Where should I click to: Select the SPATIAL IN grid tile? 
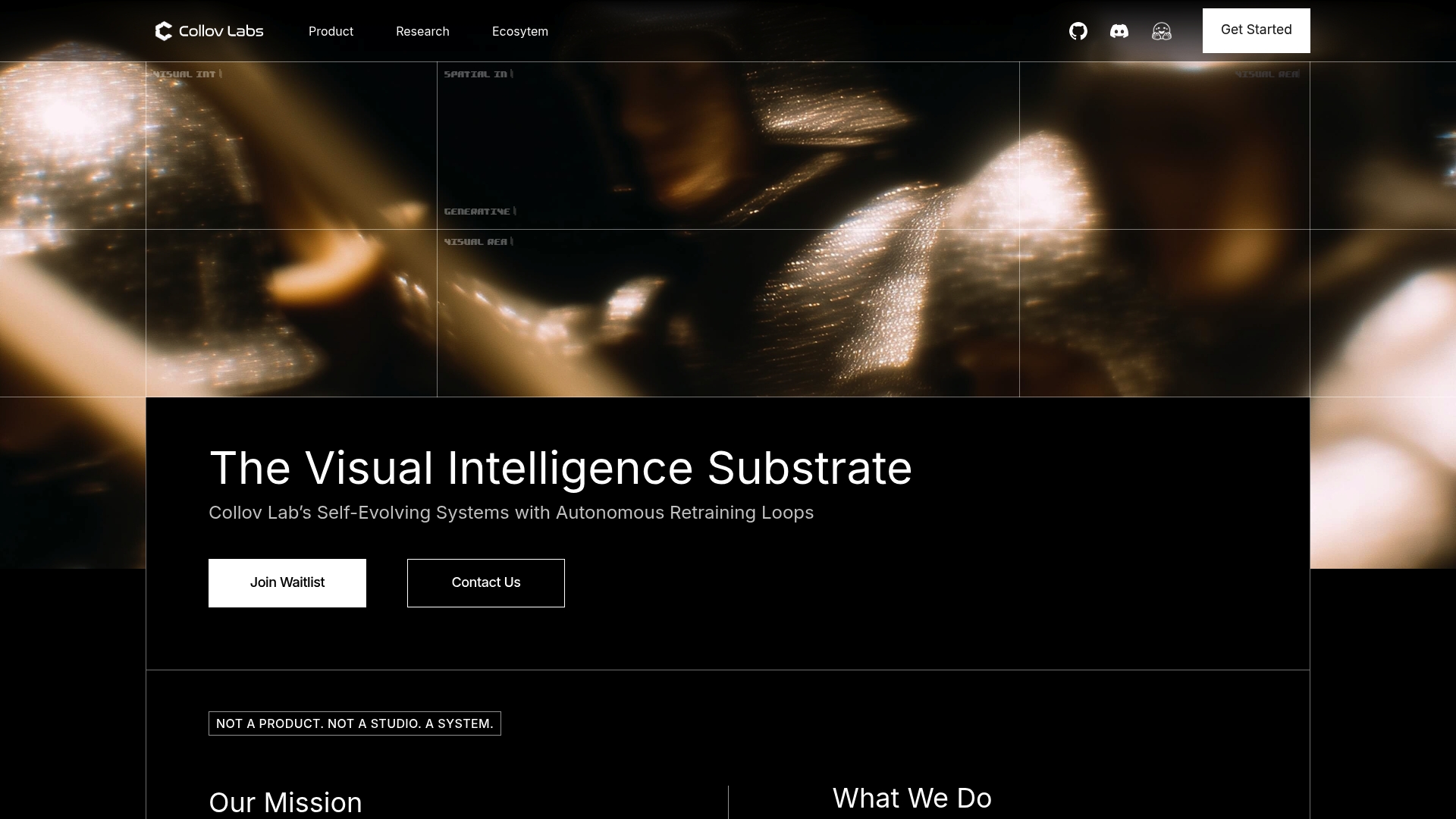point(478,74)
